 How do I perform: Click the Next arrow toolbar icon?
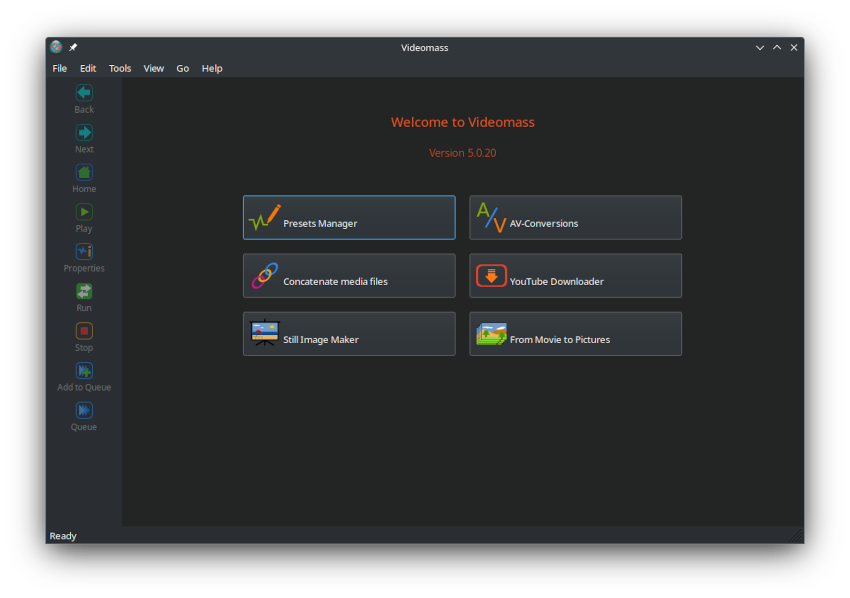tap(84, 132)
